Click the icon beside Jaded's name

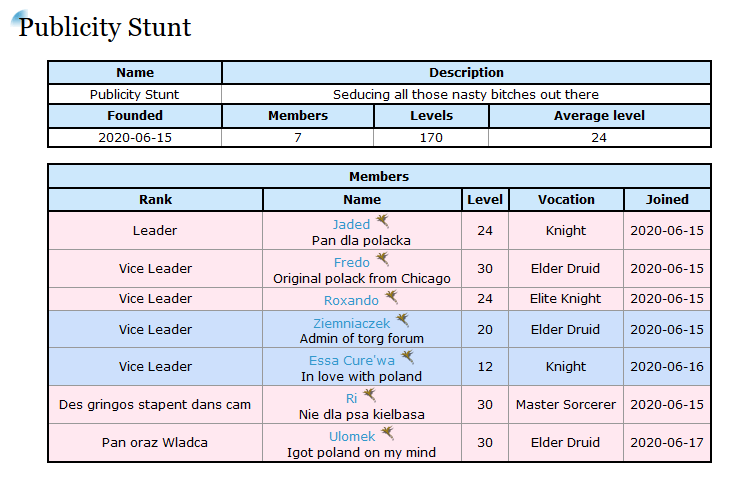pos(382,222)
